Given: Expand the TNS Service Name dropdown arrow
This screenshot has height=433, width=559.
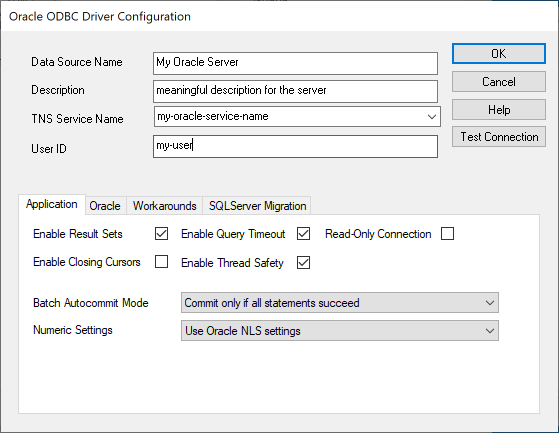Looking at the screenshot, I should click(x=432, y=117).
